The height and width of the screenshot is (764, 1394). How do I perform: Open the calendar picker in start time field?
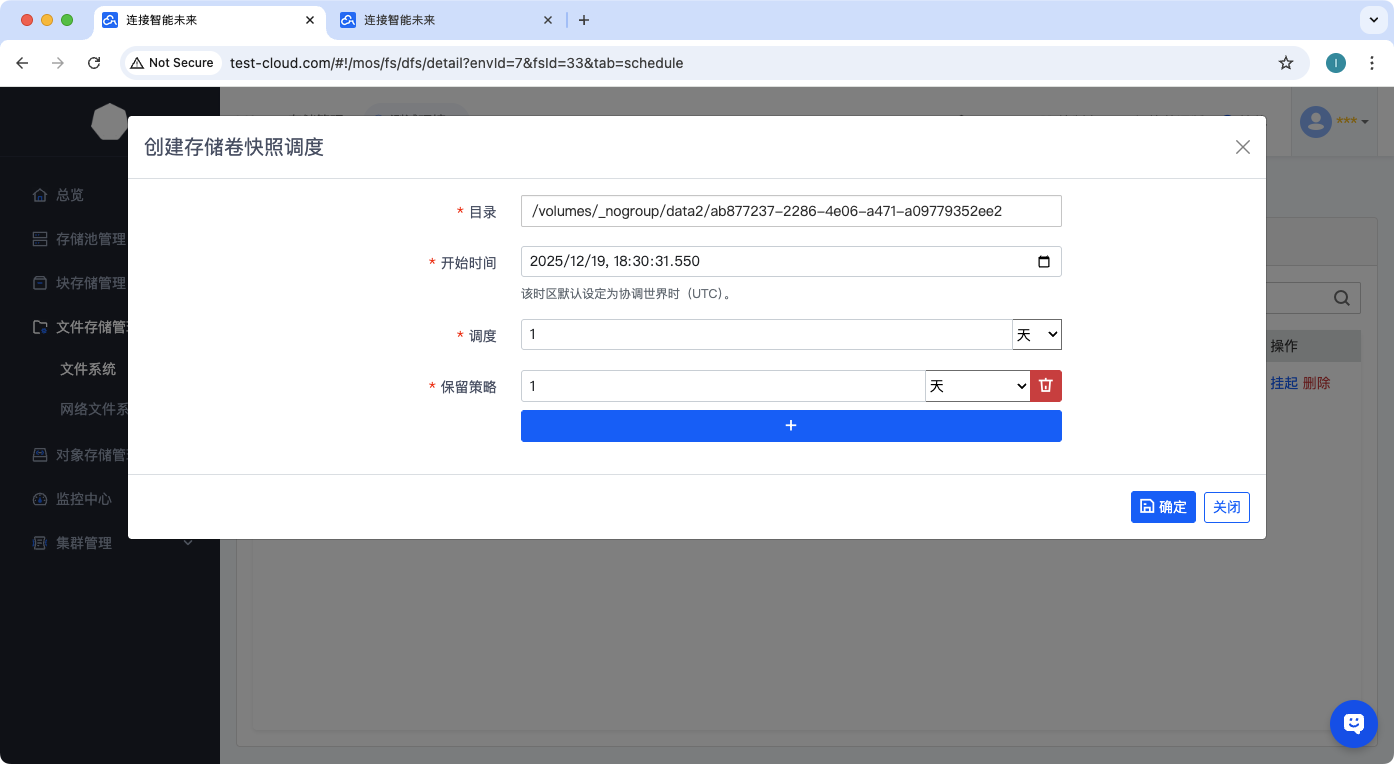pyautogui.click(x=1044, y=262)
